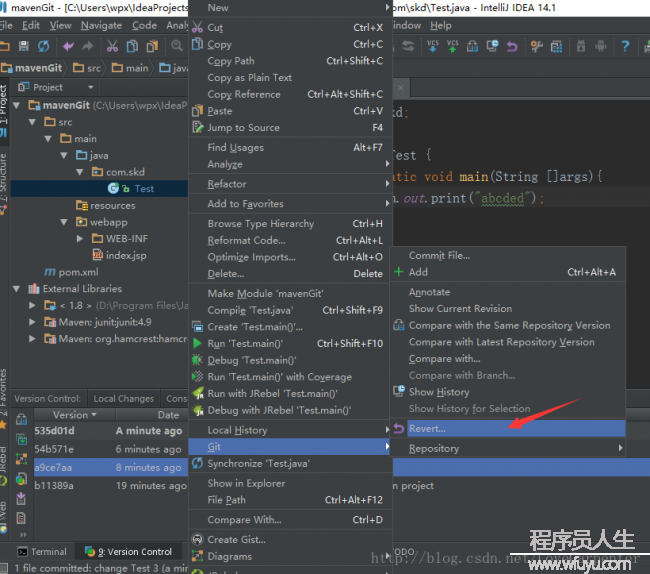Select commit 535d01d row
This screenshot has width=650, height=574.
click(x=110, y=431)
